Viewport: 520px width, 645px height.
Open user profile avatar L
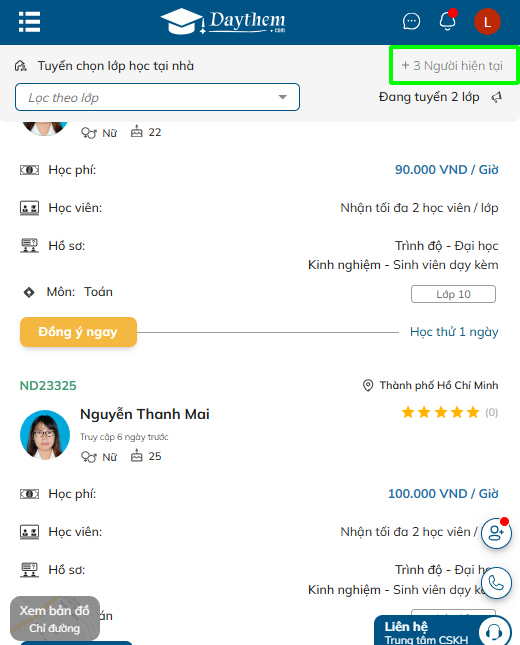point(487,21)
